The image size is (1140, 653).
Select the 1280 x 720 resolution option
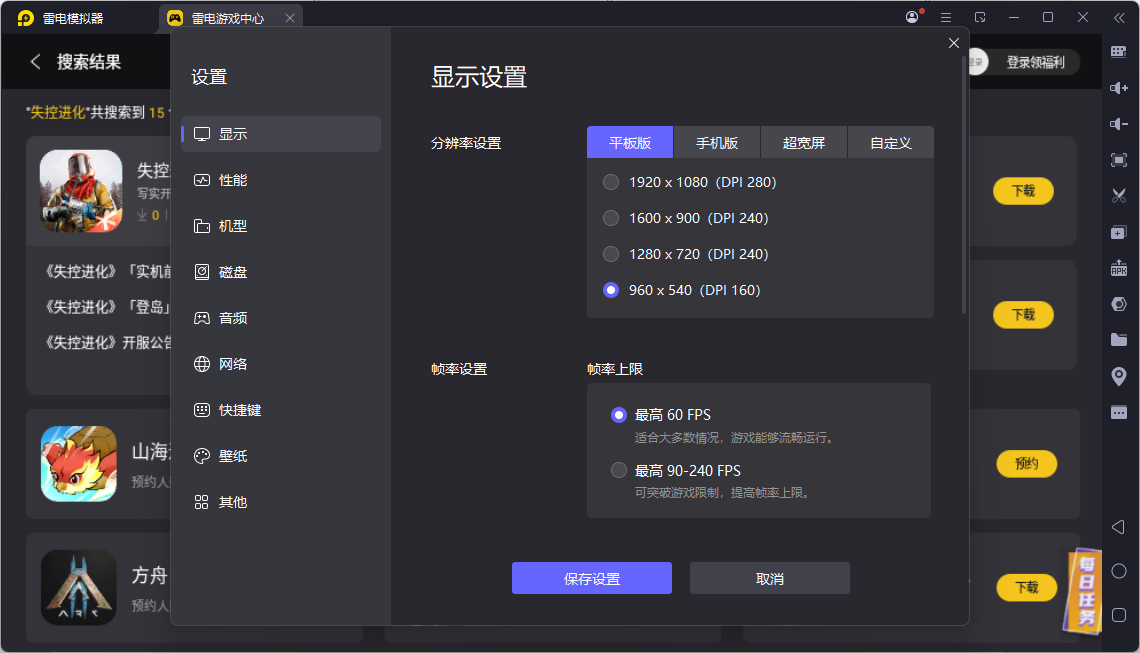[611, 254]
